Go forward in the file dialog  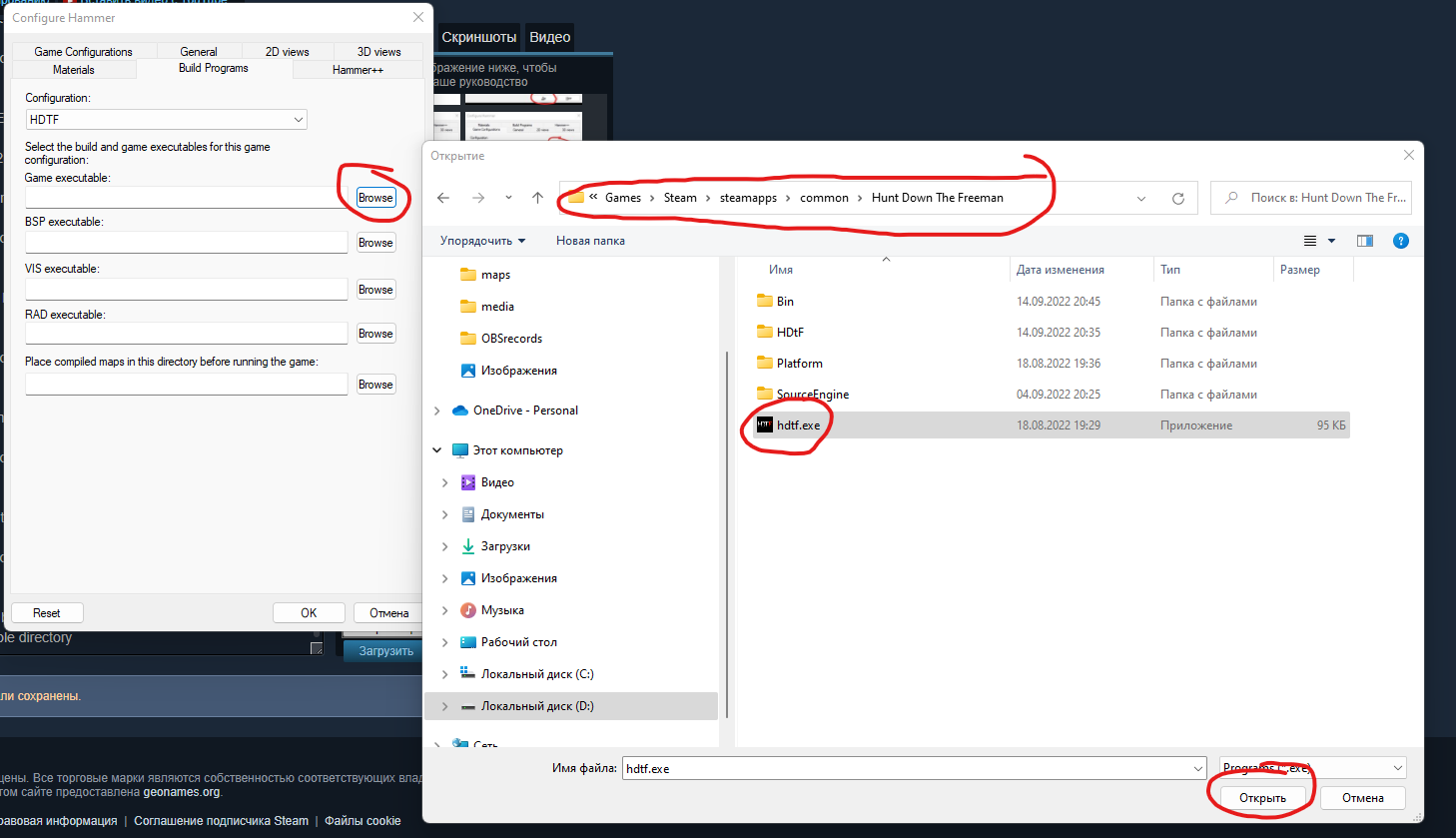(478, 198)
